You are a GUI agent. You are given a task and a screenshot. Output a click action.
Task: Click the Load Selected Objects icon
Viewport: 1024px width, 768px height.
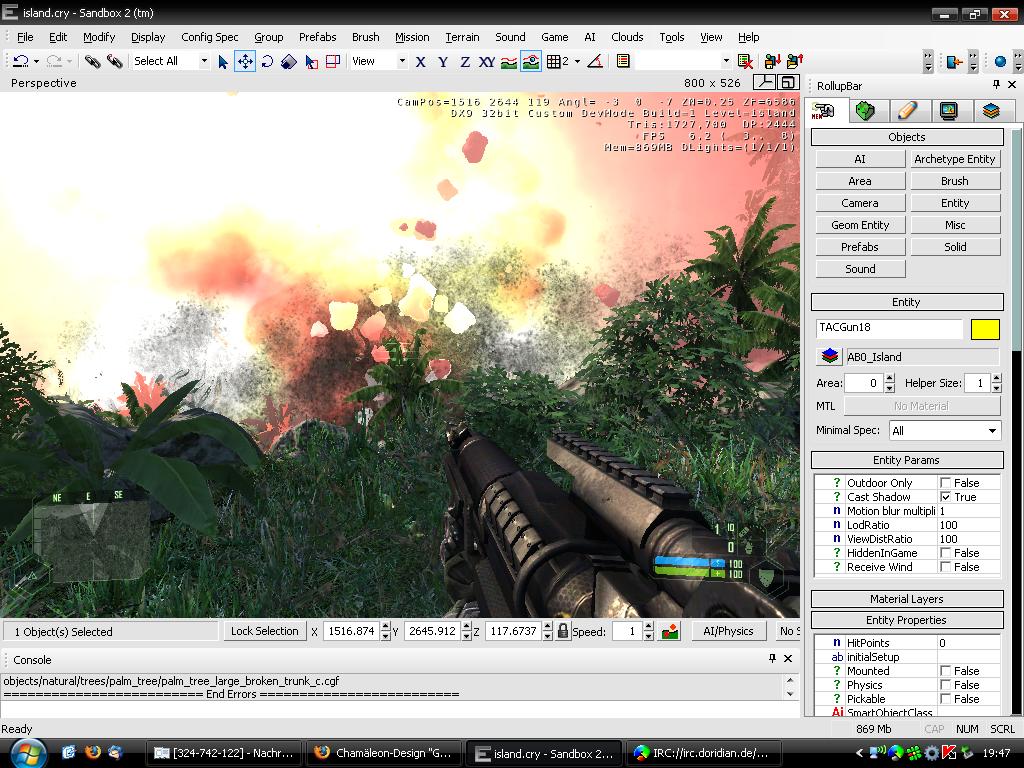click(x=795, y=61)
